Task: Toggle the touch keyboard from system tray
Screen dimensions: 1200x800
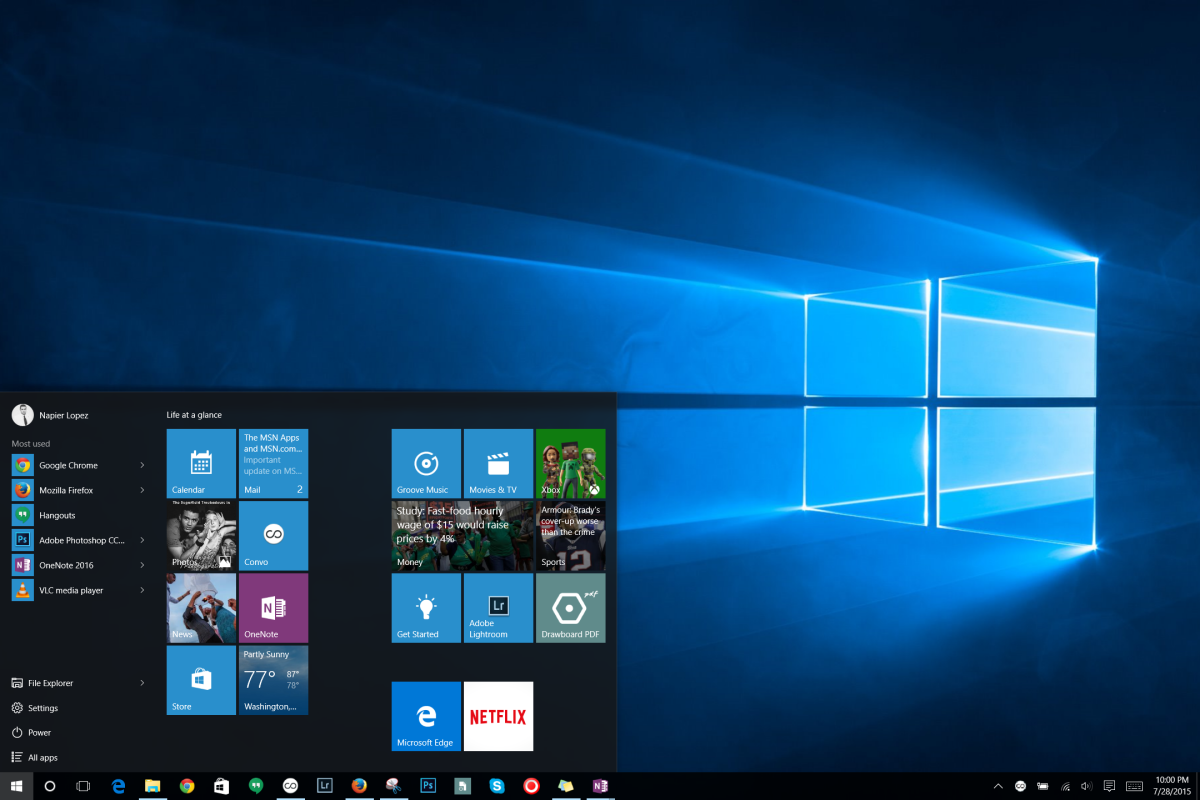Action: pyautogui.click(x=1134, y=786)
